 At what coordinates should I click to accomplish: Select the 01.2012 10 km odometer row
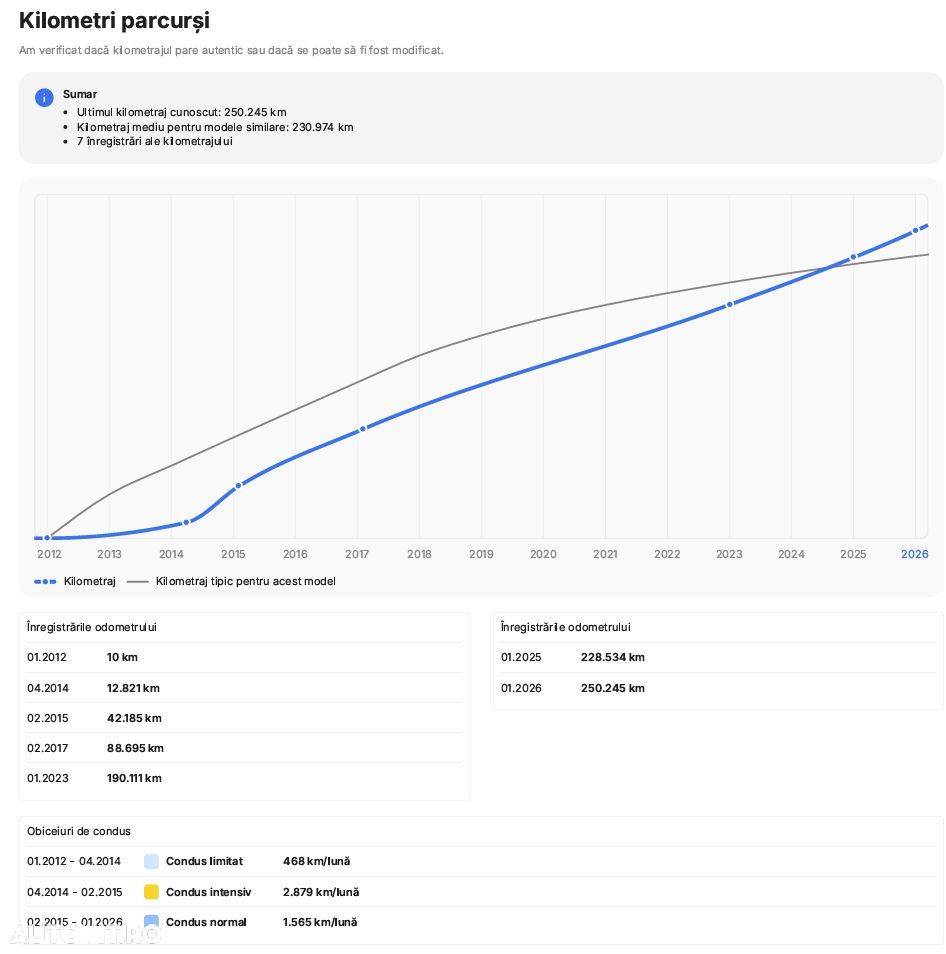245,658
